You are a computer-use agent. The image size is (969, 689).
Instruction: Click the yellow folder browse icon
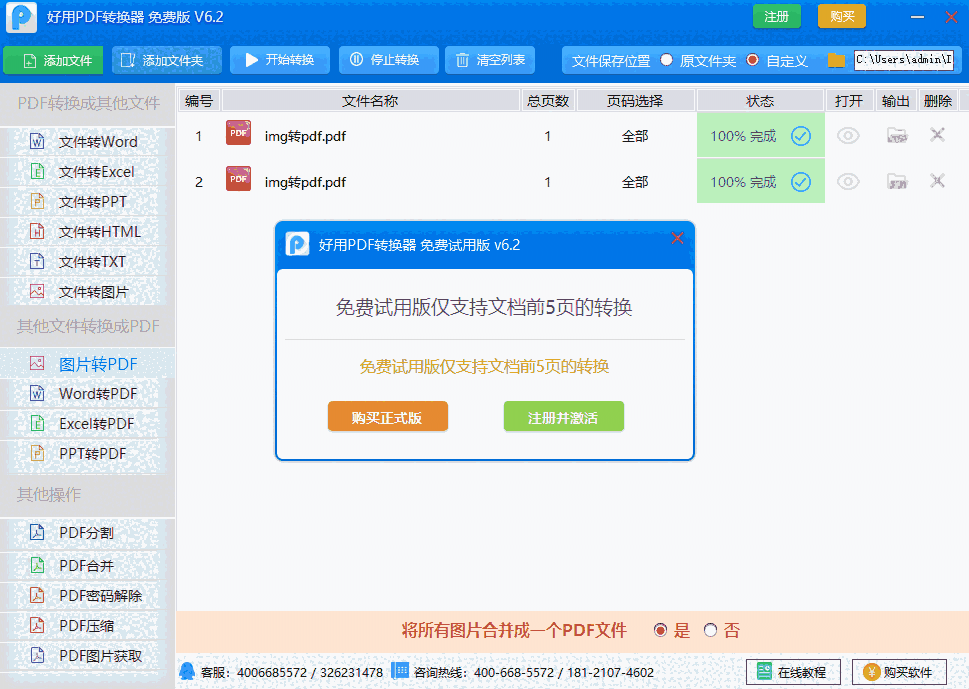836,61
